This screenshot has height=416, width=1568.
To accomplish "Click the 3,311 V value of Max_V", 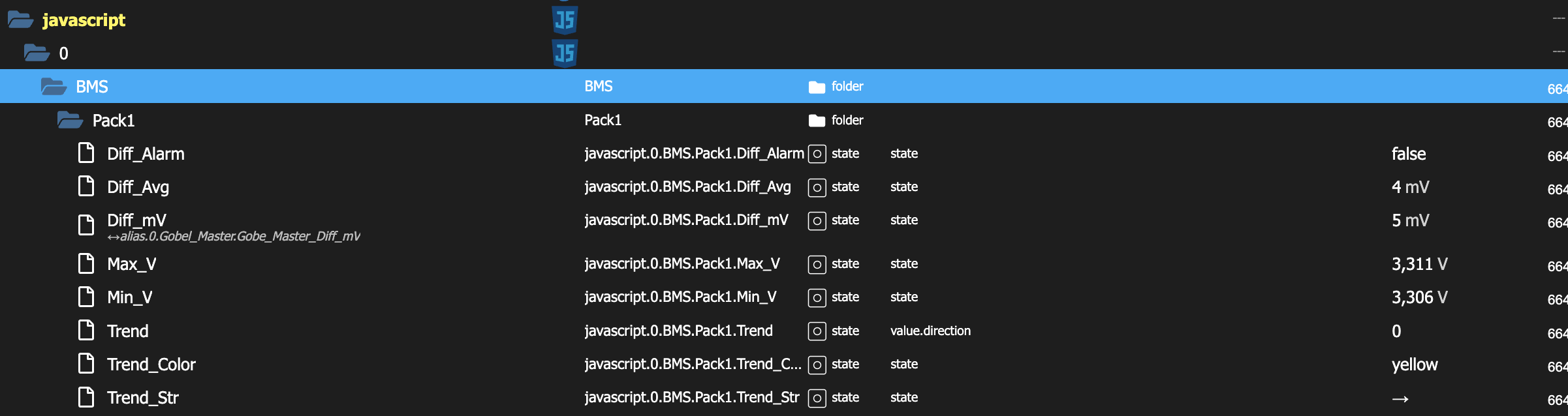I will pos(1419,264).
